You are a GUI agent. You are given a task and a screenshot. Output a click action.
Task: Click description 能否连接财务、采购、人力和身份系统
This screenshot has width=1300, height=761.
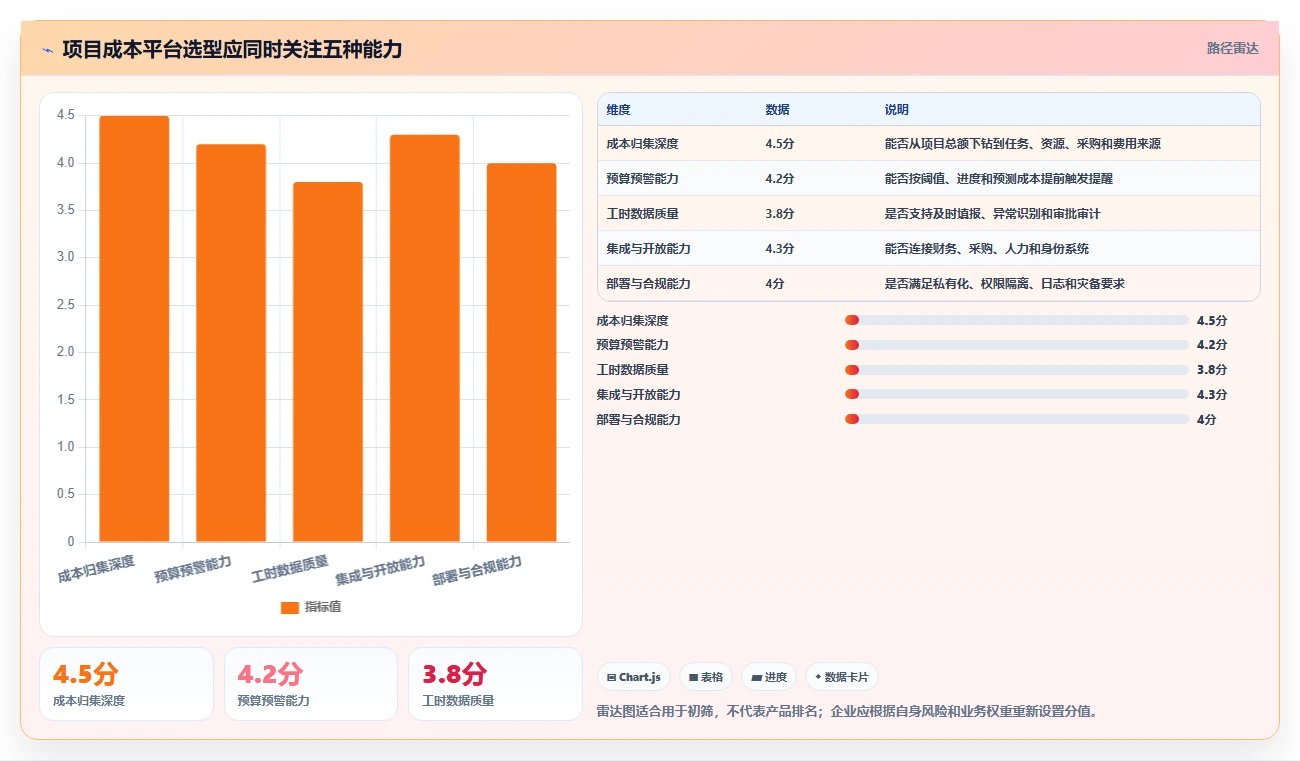click(x=986, y=249)
